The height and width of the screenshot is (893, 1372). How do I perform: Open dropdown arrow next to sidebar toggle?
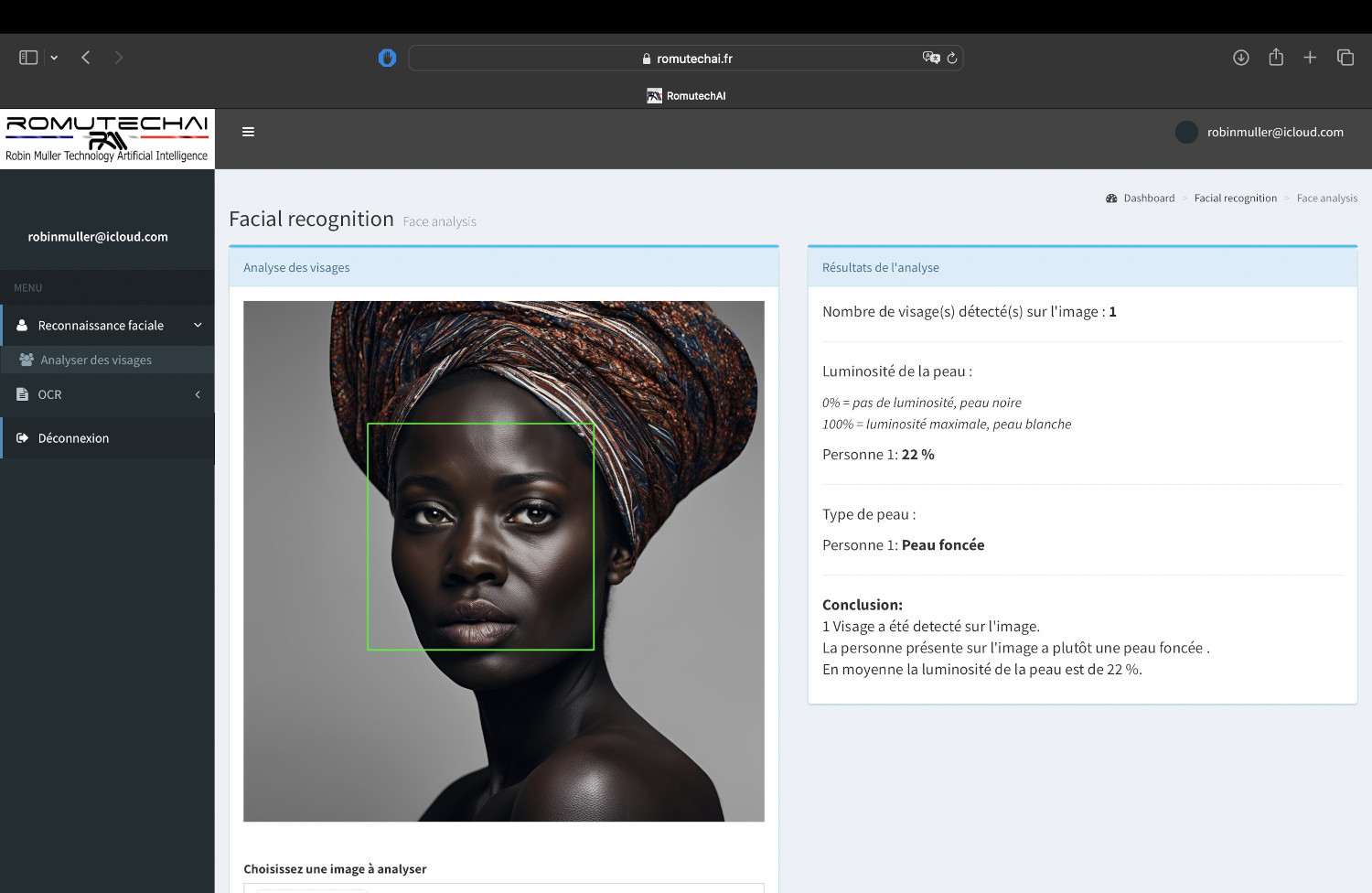pyautogui.click(x=54, y=58)
